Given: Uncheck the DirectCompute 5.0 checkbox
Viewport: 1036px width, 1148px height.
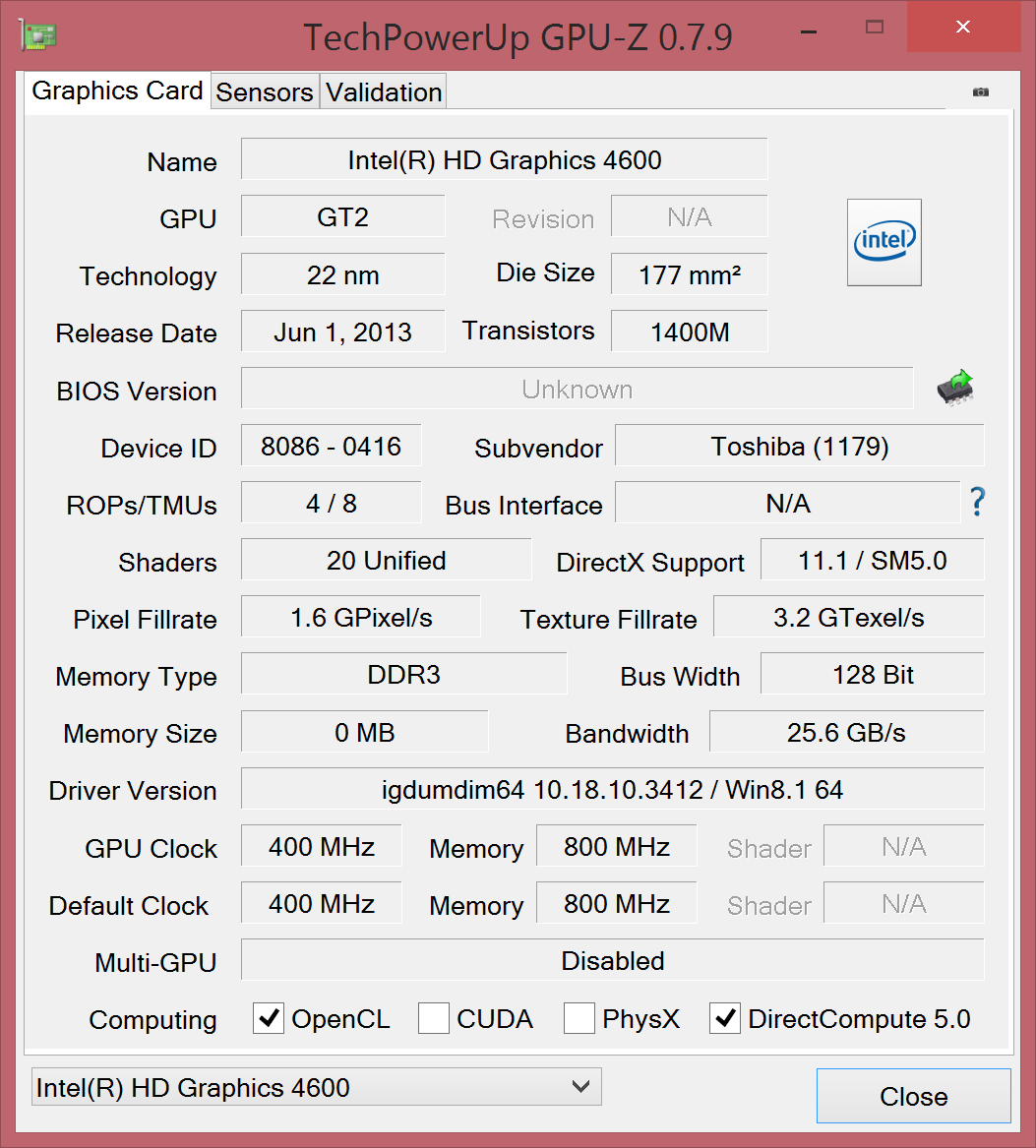Looking at the screenshot, I should tap(725, 1018).
